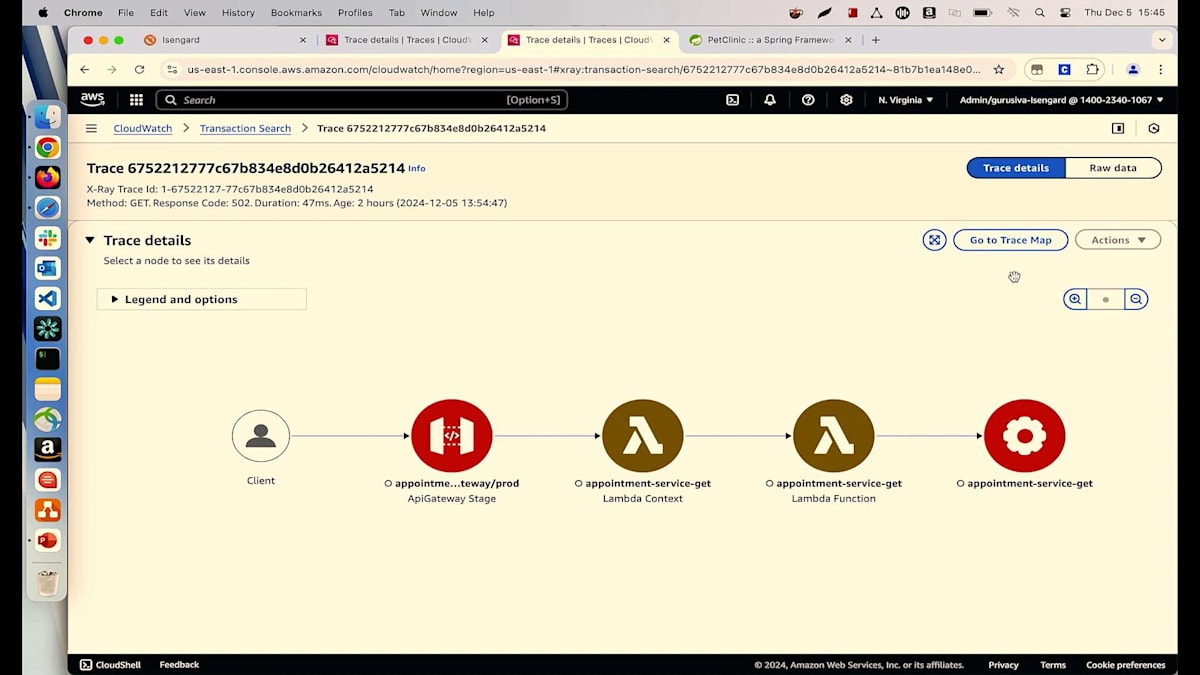Expand Legend and options
The height and width of the screenshot is (675, 1200).
click(201, 299)
